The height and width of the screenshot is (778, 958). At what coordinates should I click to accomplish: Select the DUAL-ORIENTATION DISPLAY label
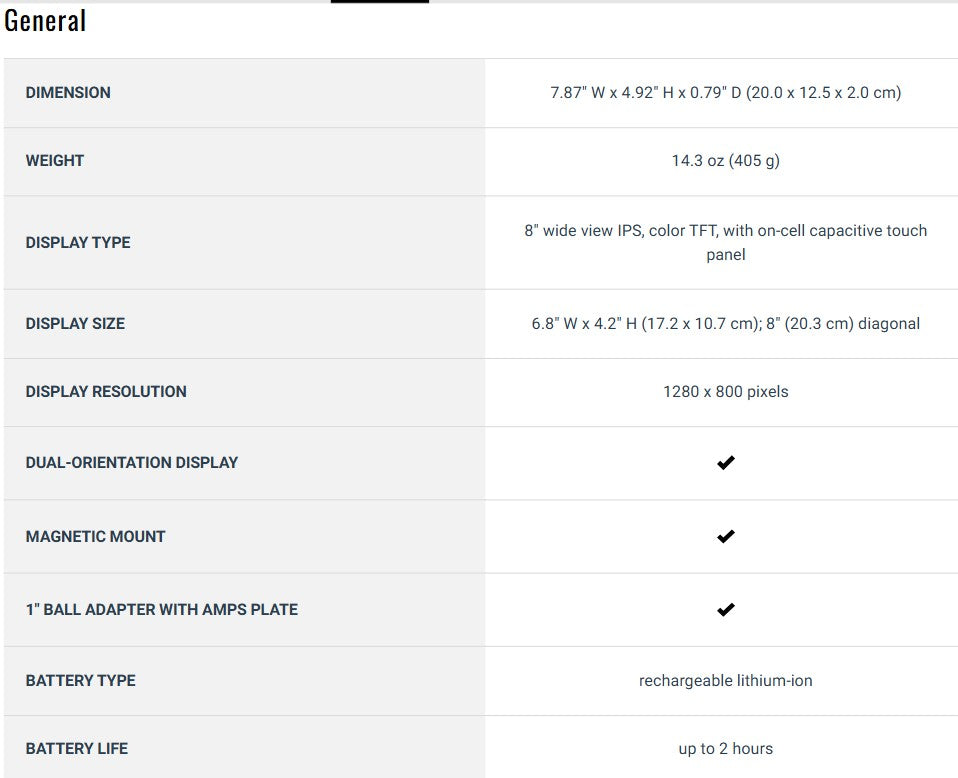[132, 463]
